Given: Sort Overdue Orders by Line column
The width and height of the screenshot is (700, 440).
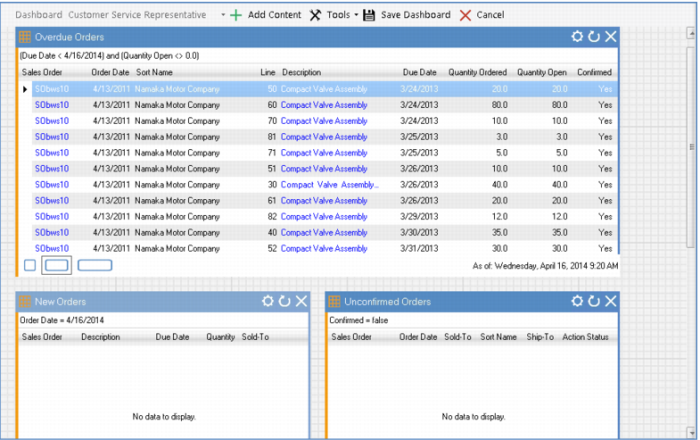Looking at the screenshot, I should pyautogui.click(x=268, y=72).
